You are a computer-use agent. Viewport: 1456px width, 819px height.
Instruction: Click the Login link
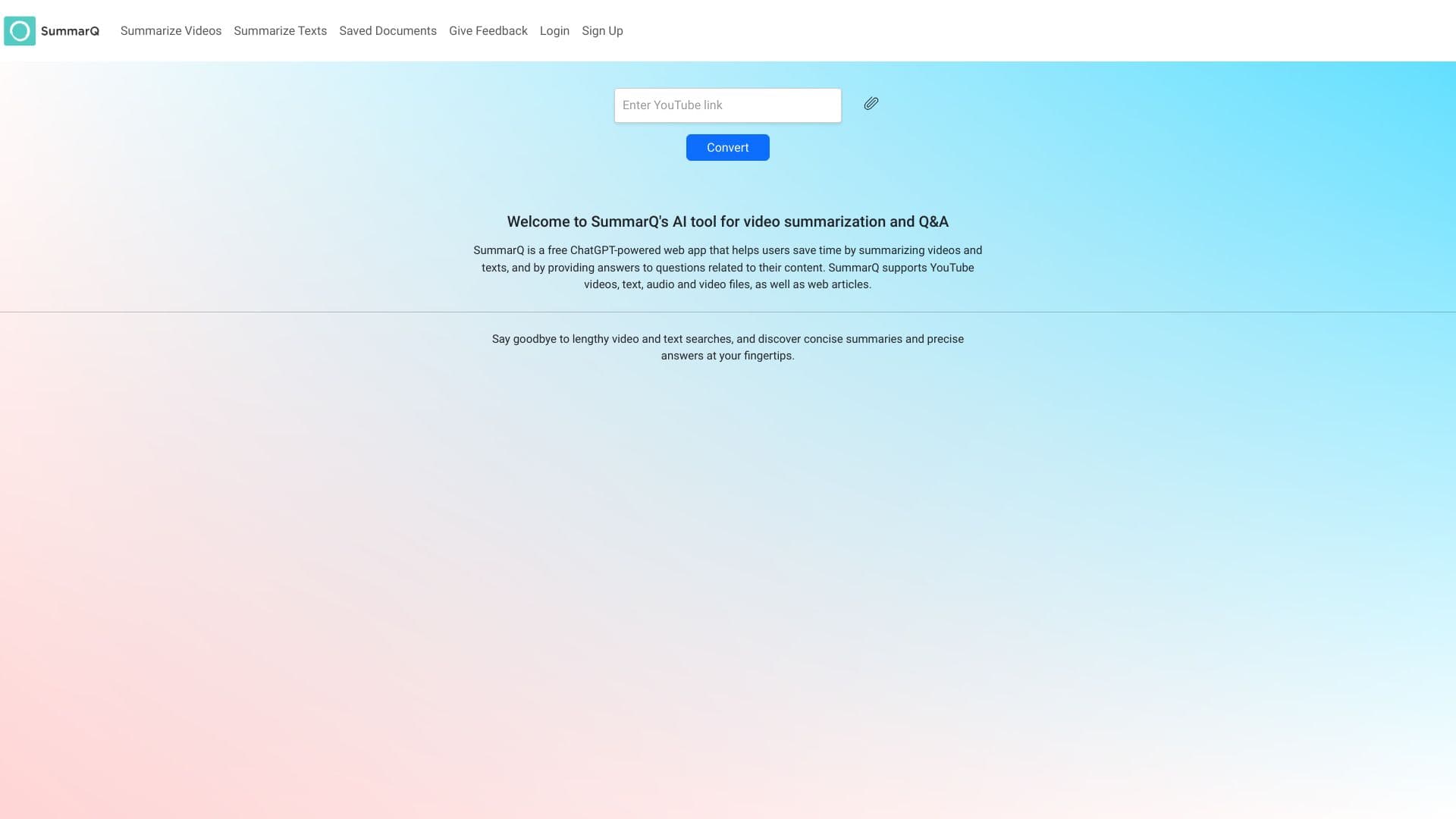[554, 31]
